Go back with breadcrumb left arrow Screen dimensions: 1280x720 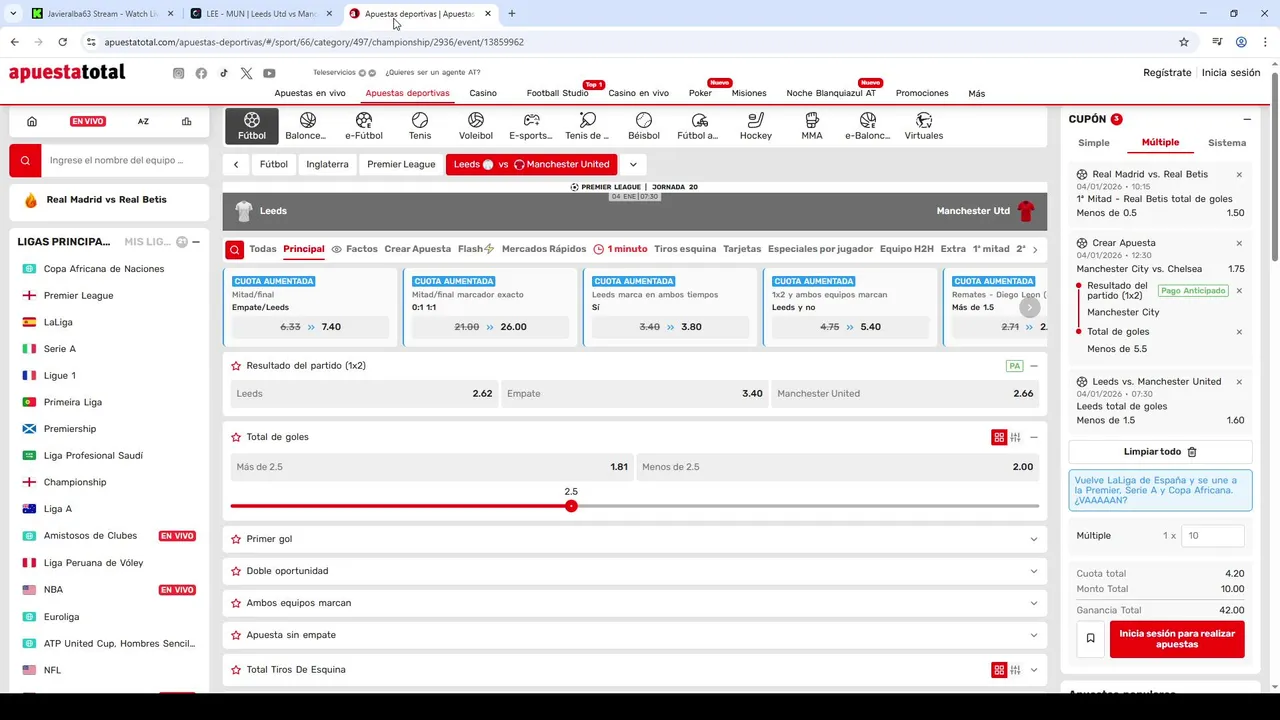pos(236,165)
